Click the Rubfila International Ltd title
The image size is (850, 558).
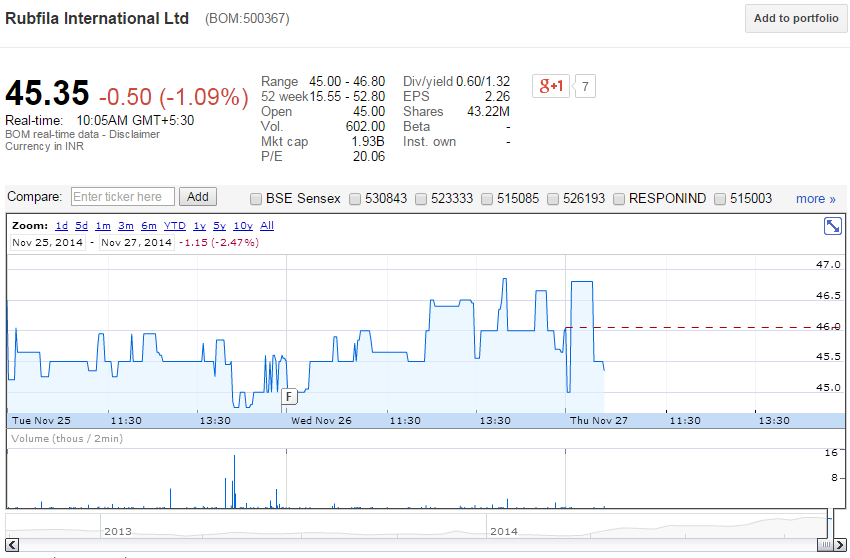[x=97, y=18]
